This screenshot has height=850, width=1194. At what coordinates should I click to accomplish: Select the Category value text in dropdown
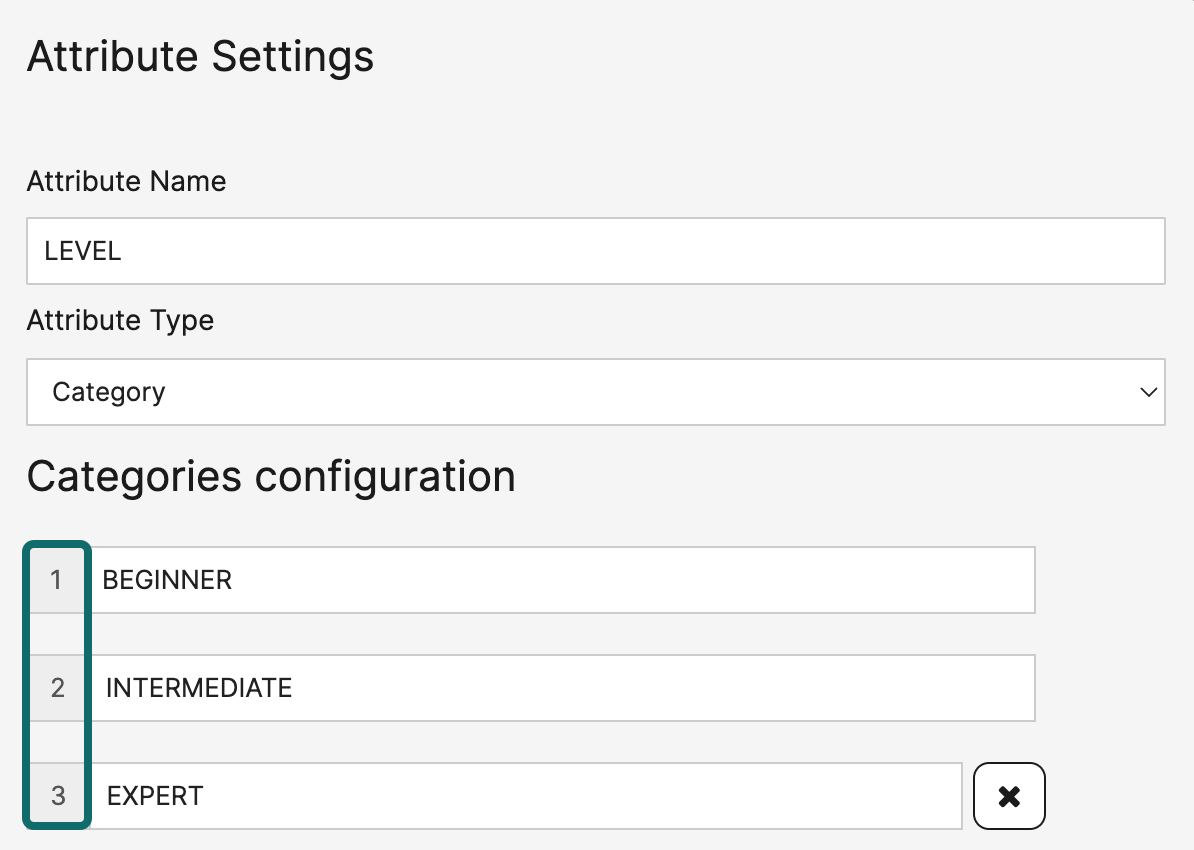[x=109, y=392]
